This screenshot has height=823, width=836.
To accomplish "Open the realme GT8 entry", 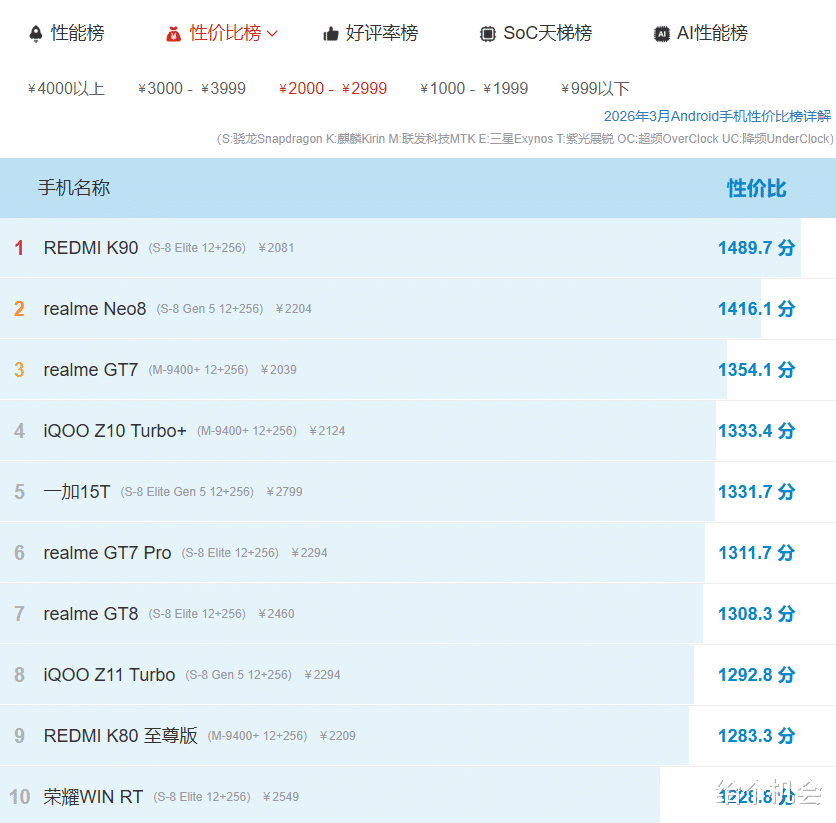I will (x=91, y=614).
